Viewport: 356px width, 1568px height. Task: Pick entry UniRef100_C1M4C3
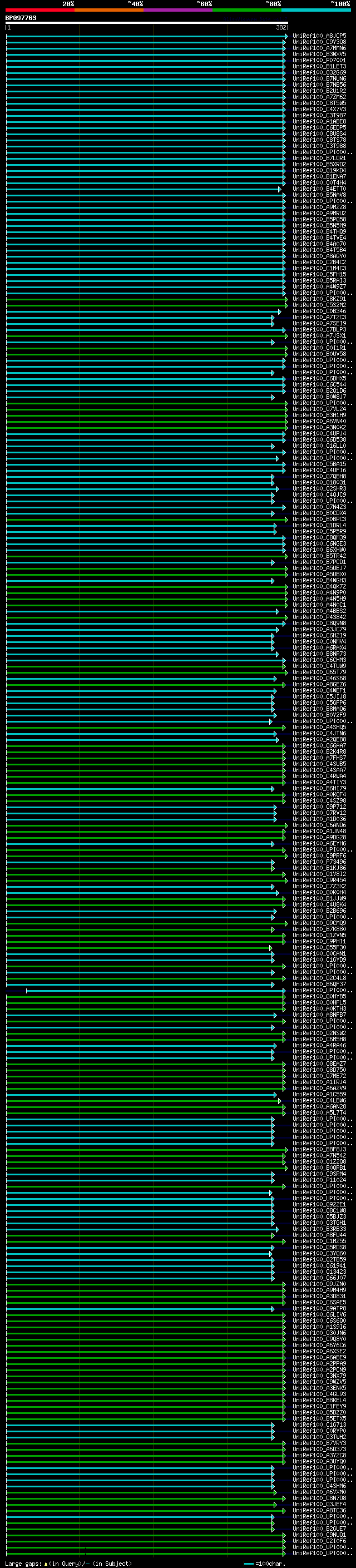point(319,269)
